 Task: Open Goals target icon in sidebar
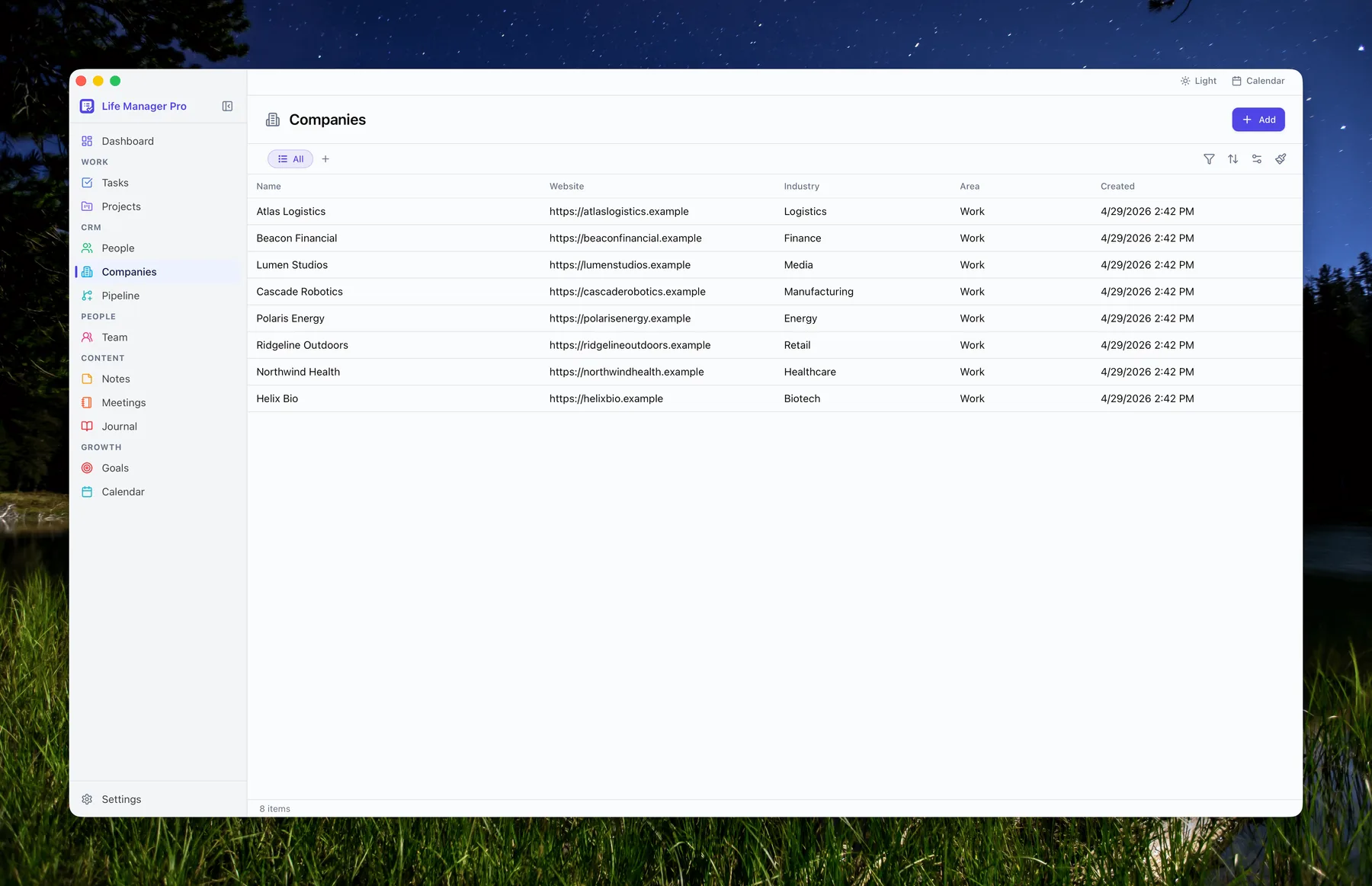(x=87, y=468)
